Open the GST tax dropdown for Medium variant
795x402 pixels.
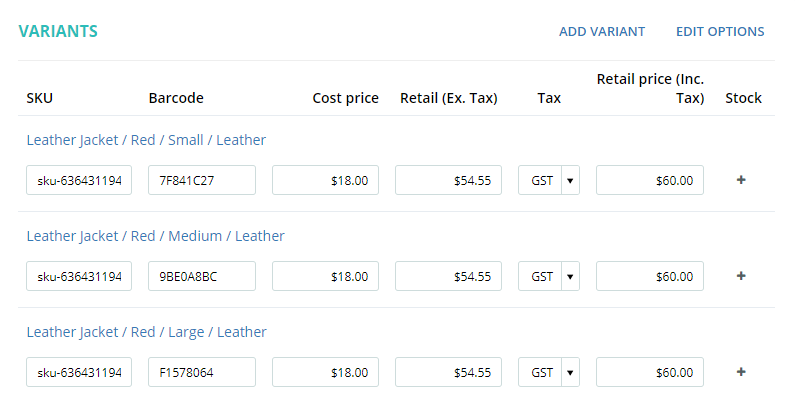coord(549,276)
